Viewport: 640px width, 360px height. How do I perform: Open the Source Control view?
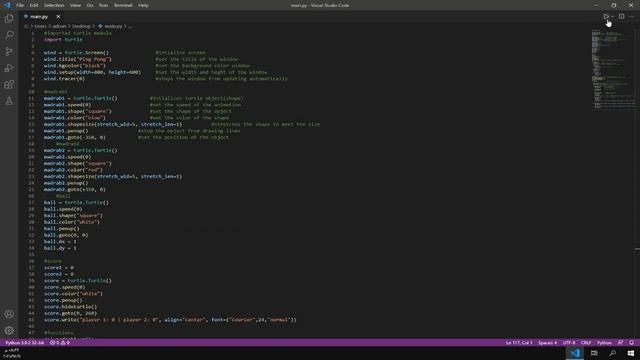9,51
